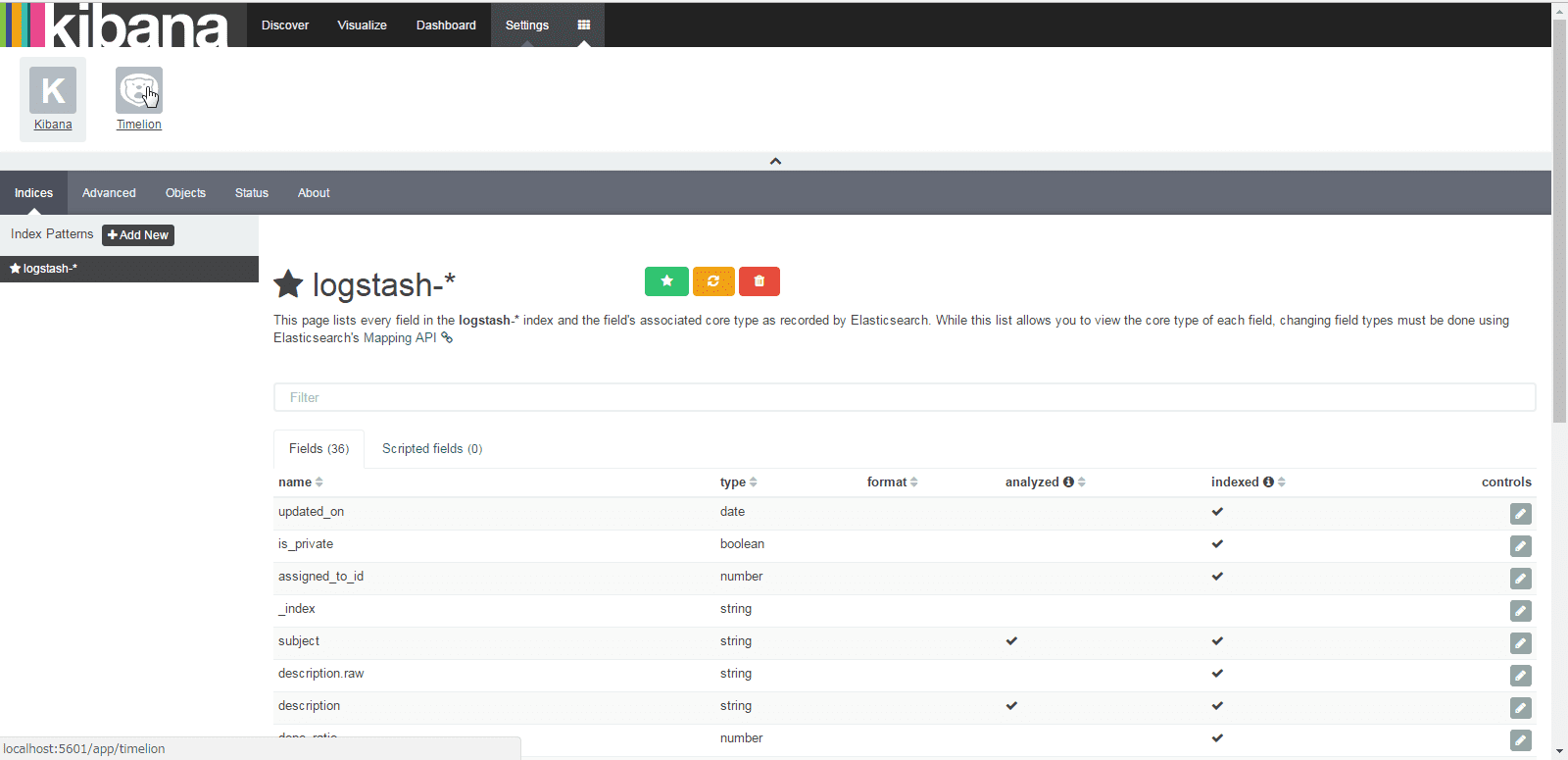Click the is_private field name
Screen dimensions: 1568x760
pos(306,544)
